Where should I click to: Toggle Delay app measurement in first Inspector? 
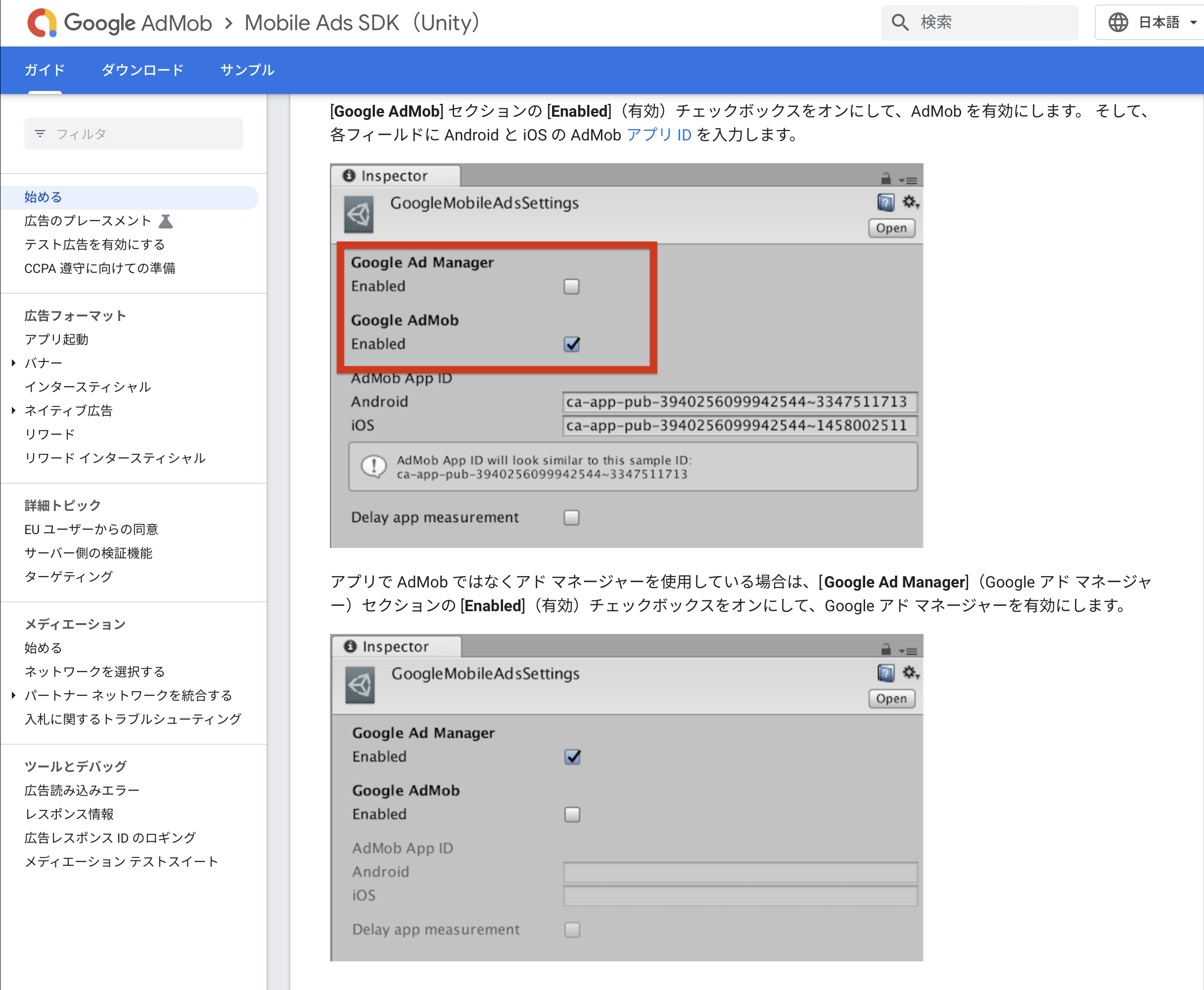(x=571, y=517)
